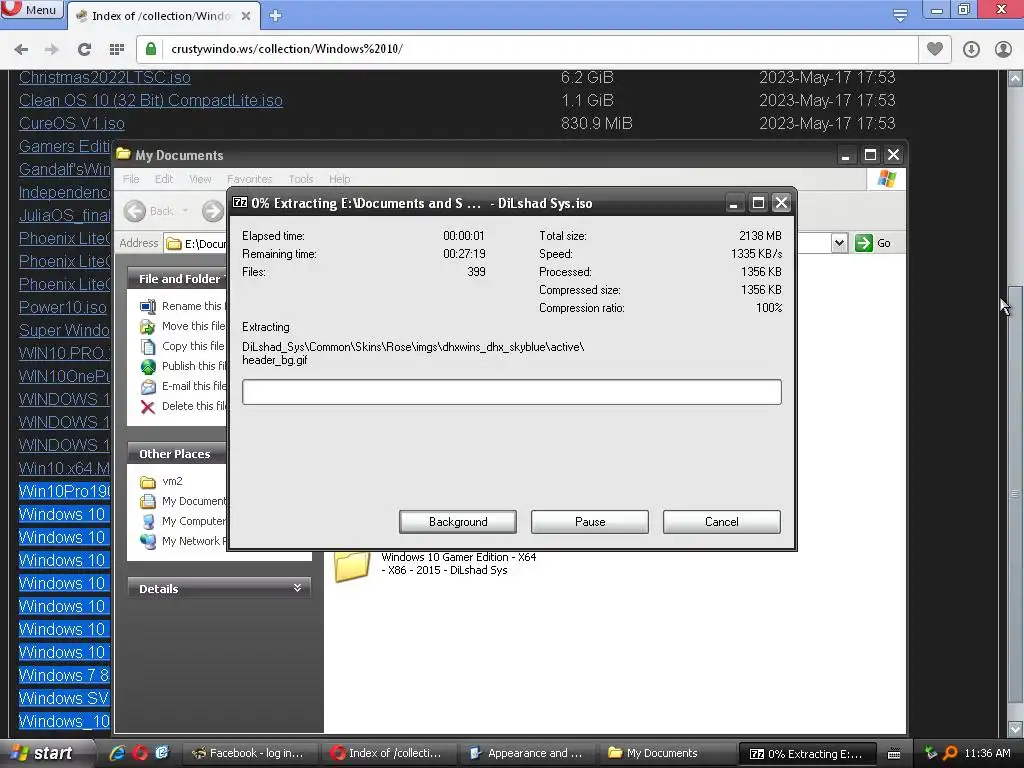This screenshot has height=768, width=1024.
Task: Go forward in Opera browser
Action: (52, 49)
